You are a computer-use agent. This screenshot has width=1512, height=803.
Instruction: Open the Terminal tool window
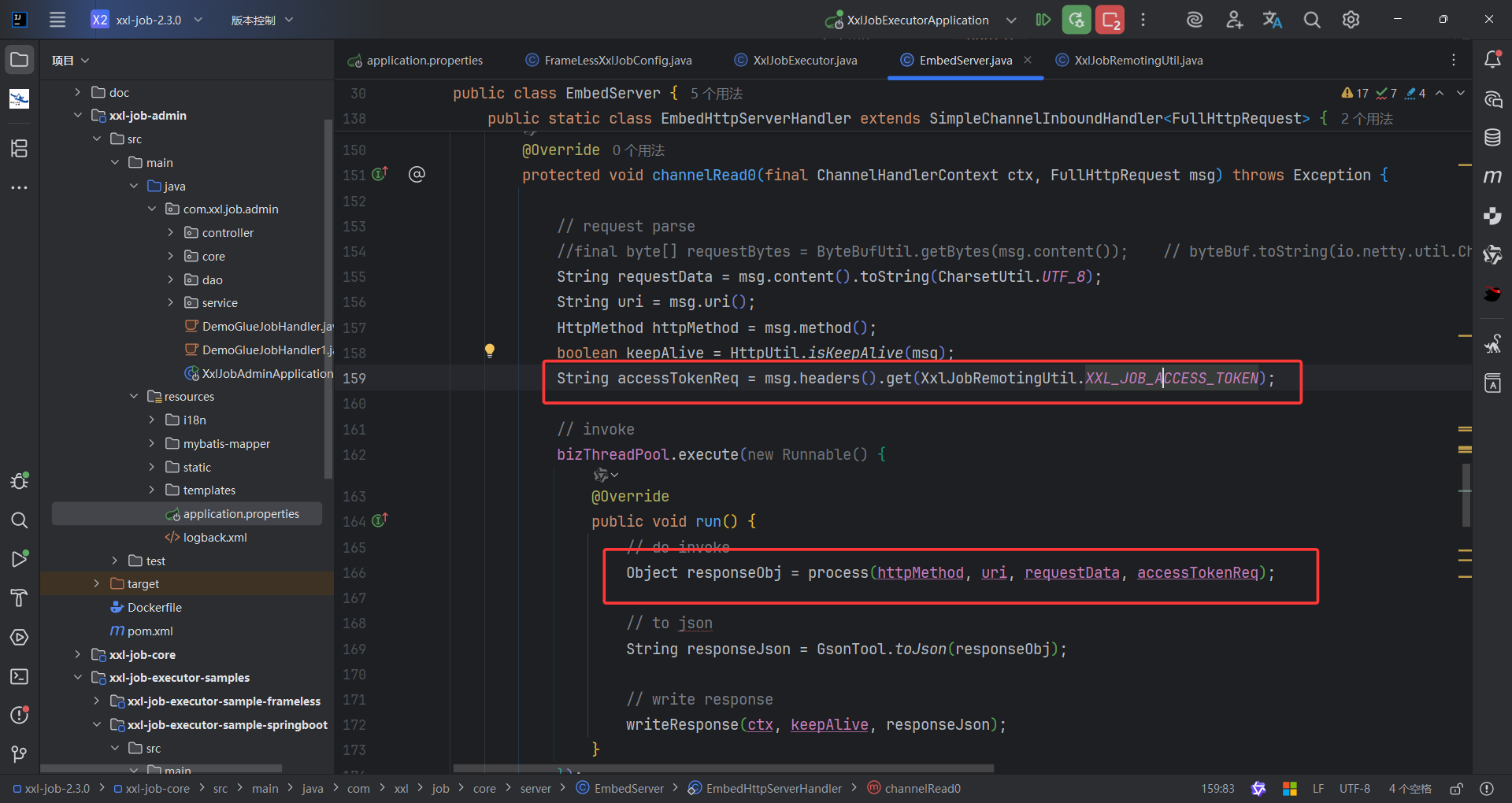tap(20, 676)
